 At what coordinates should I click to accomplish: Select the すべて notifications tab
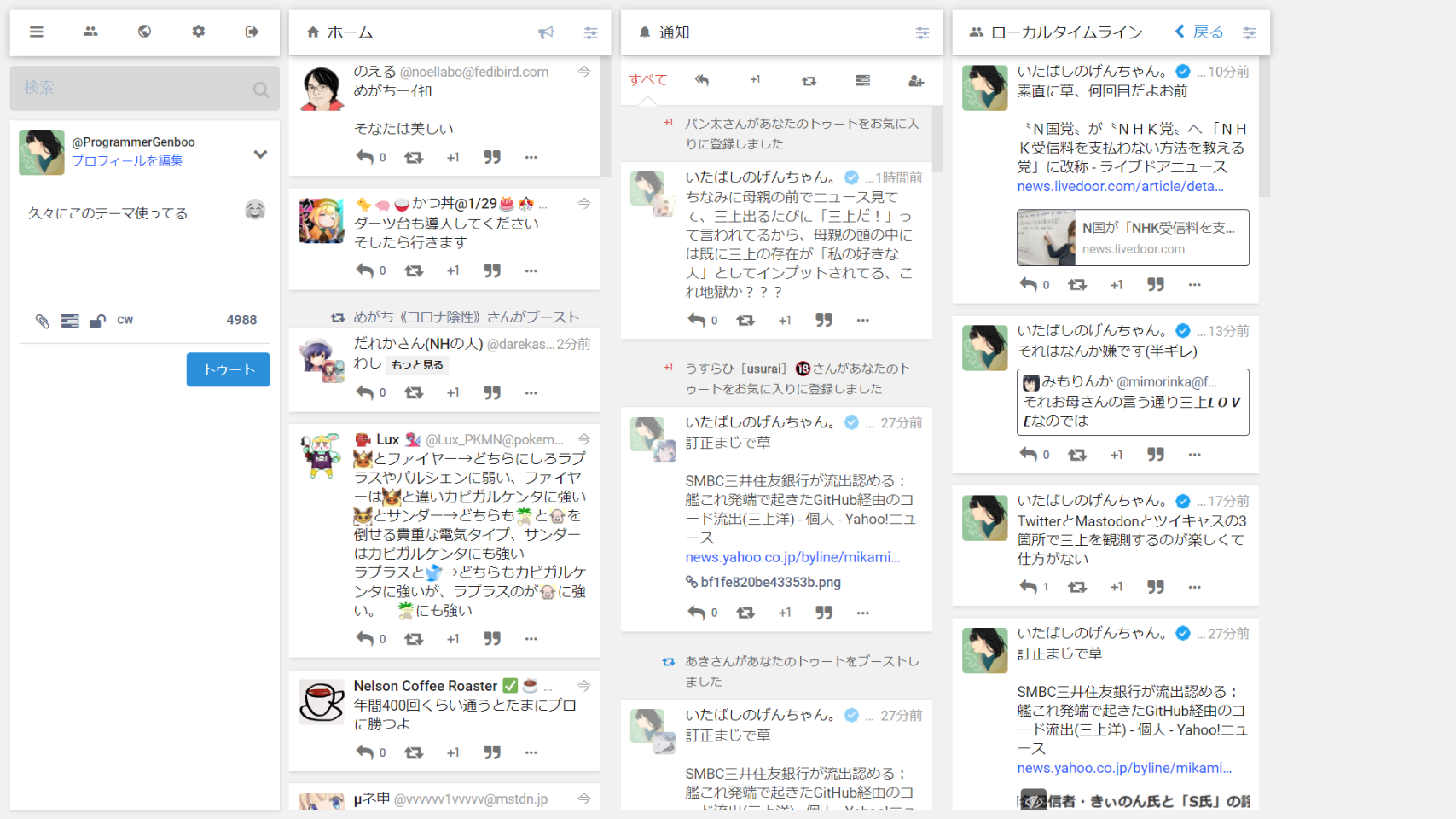(647, 80)
